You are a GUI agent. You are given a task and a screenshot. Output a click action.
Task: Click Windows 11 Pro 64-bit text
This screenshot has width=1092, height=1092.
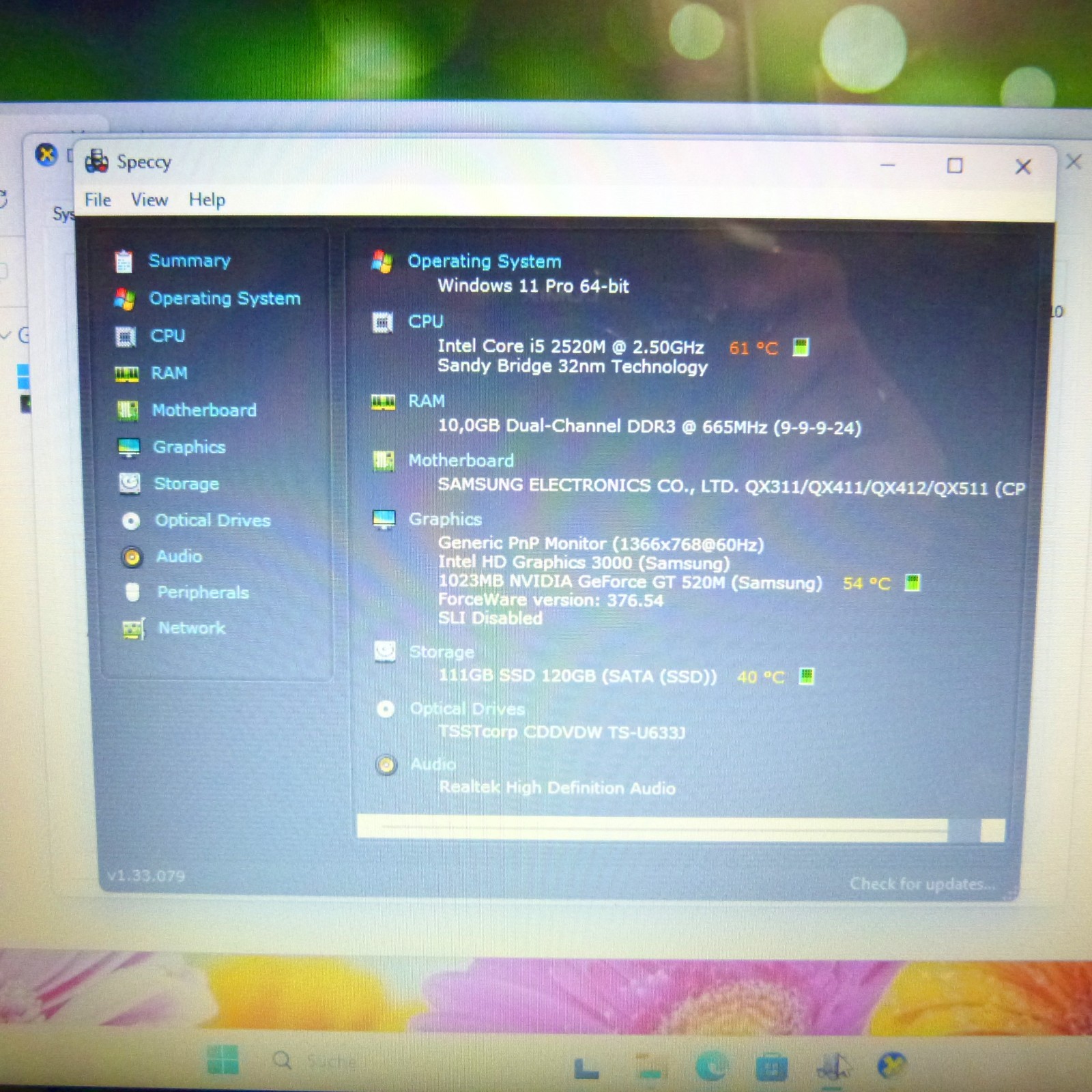(533, 285)
